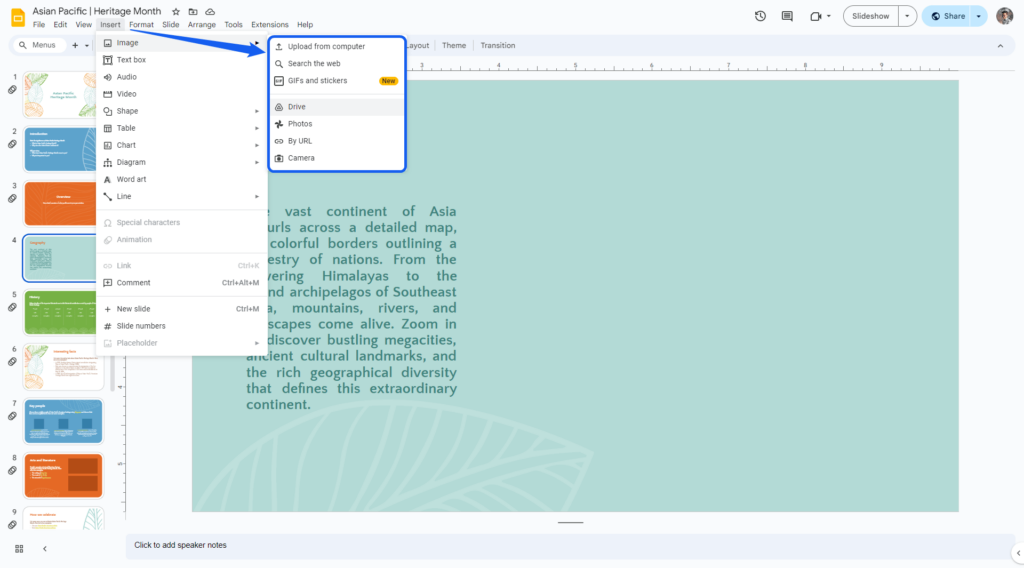Select By URL image option
The image size is (1024, 568).
tap(300, 141)
